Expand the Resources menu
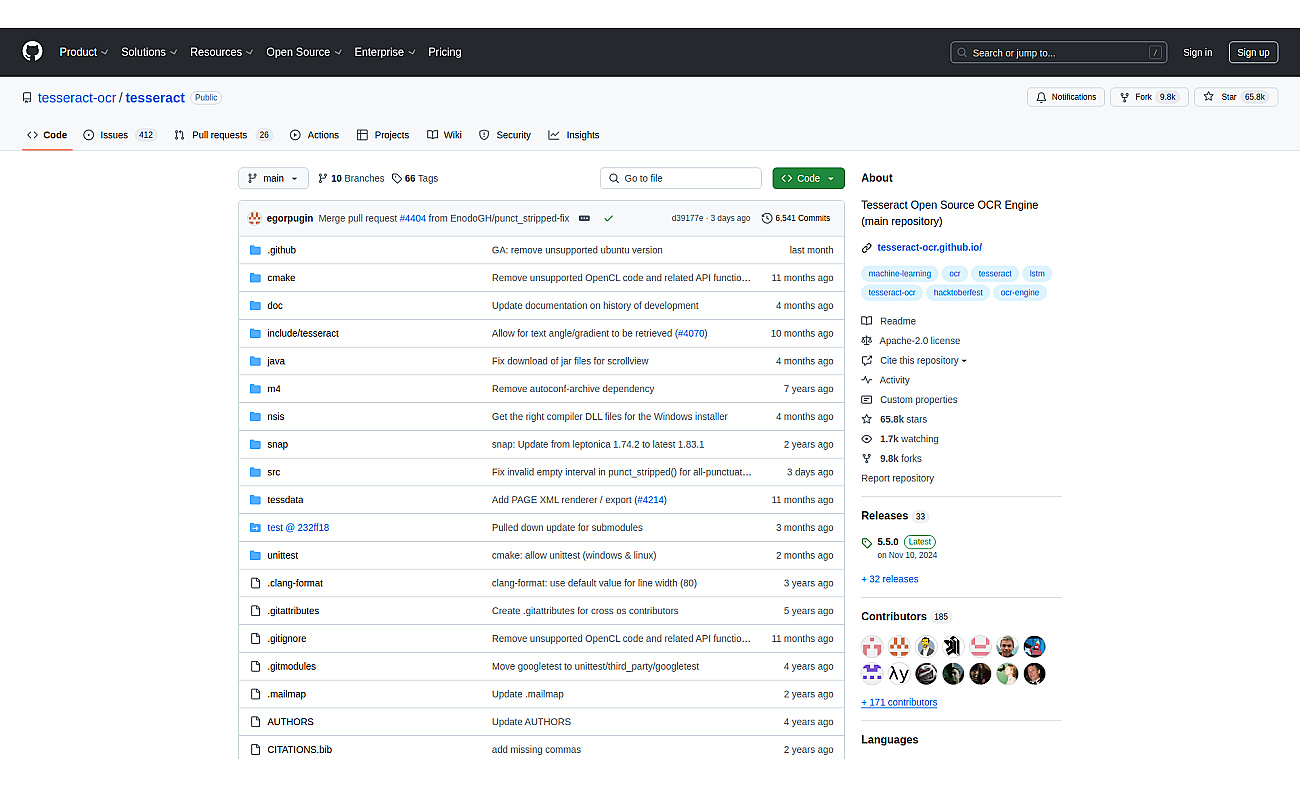 point(221,52)
